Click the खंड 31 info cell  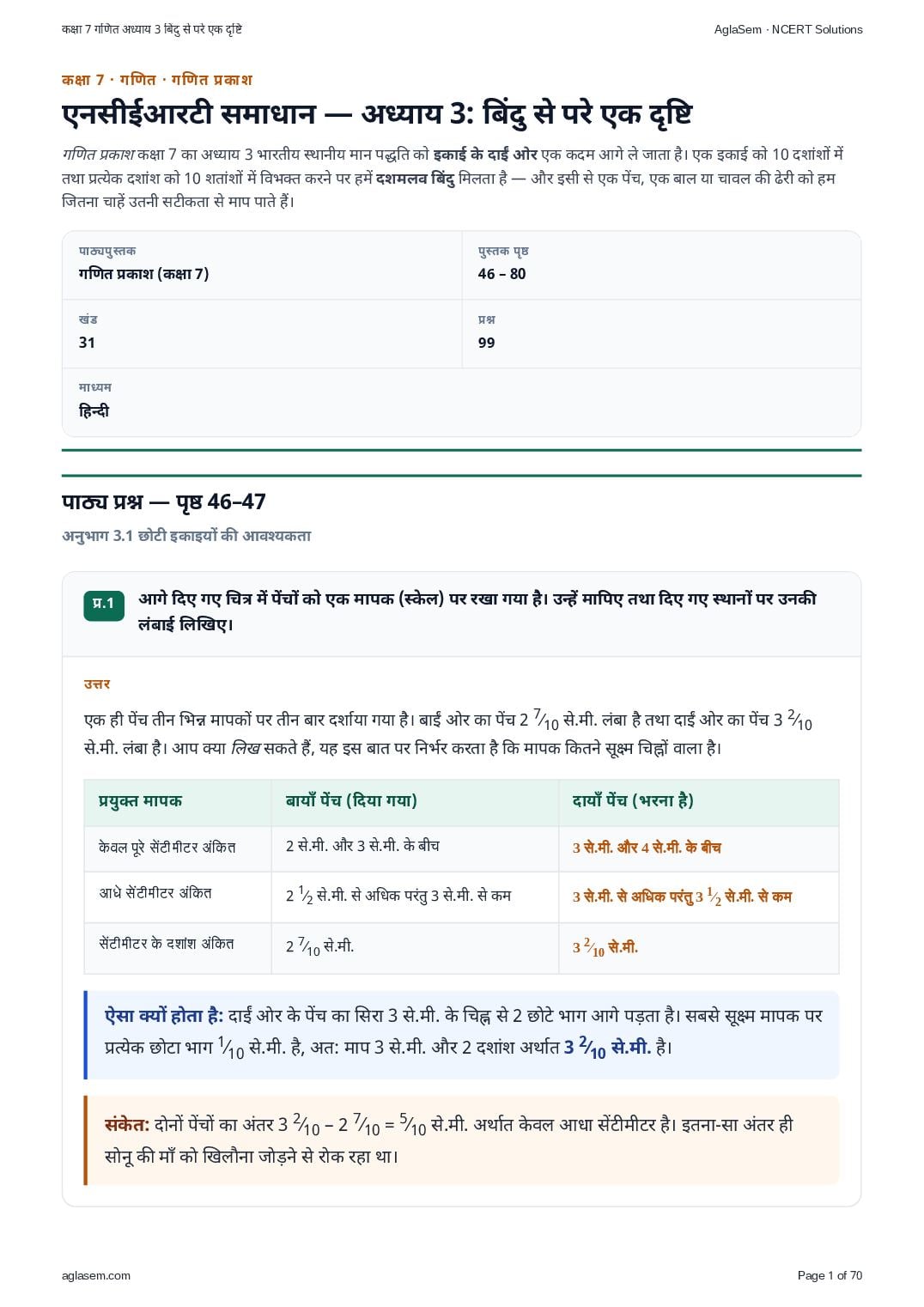pyautogui.click(x=262, y=334)
